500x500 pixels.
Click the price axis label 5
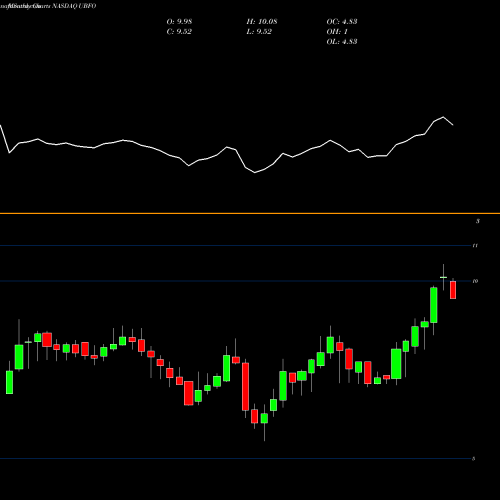point(473,459)
